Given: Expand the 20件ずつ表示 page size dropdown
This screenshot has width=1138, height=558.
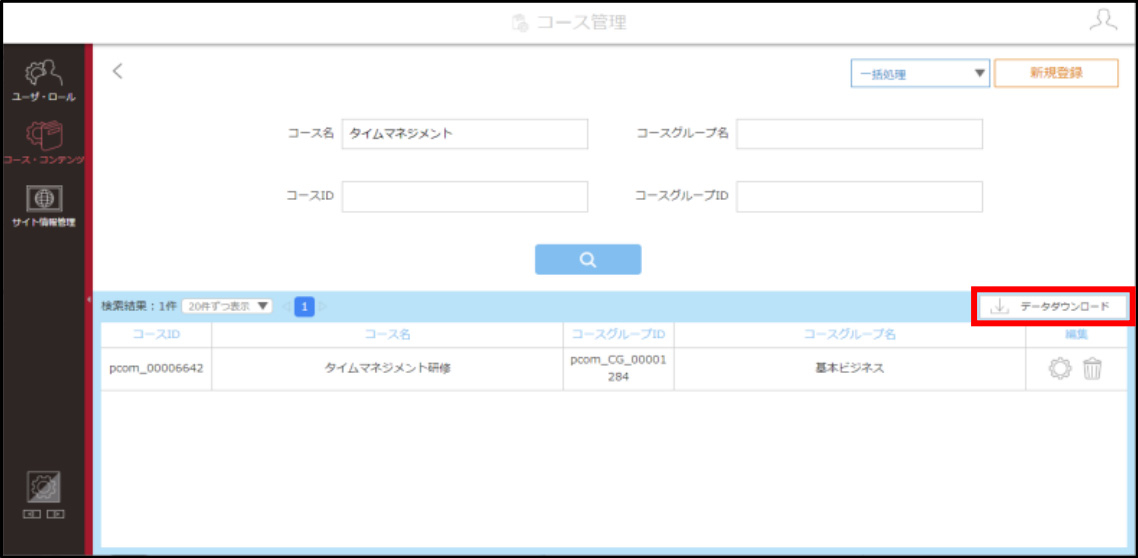Looking at the screenshot, I should click(226, 306).
